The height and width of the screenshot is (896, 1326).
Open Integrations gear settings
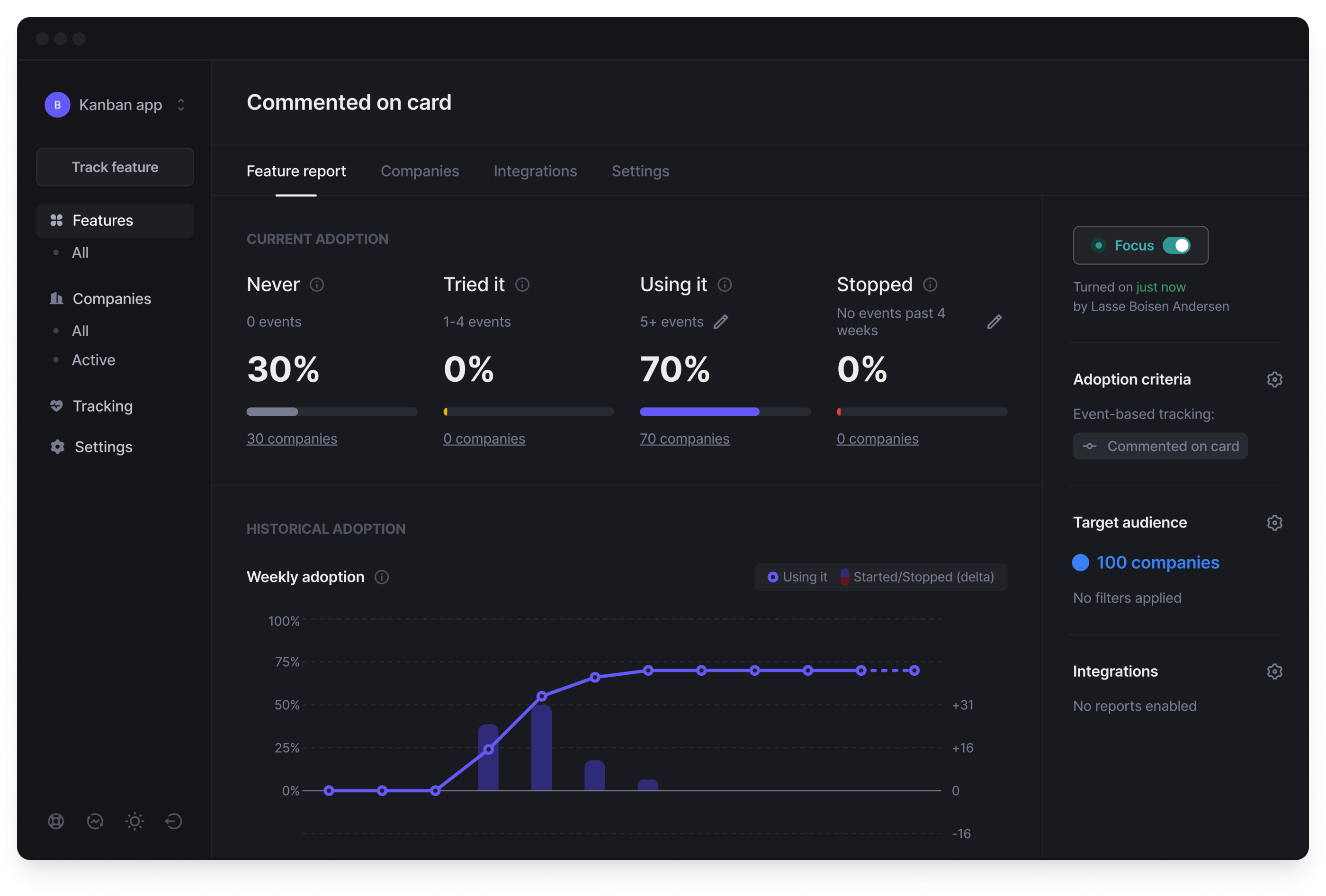1274,672
